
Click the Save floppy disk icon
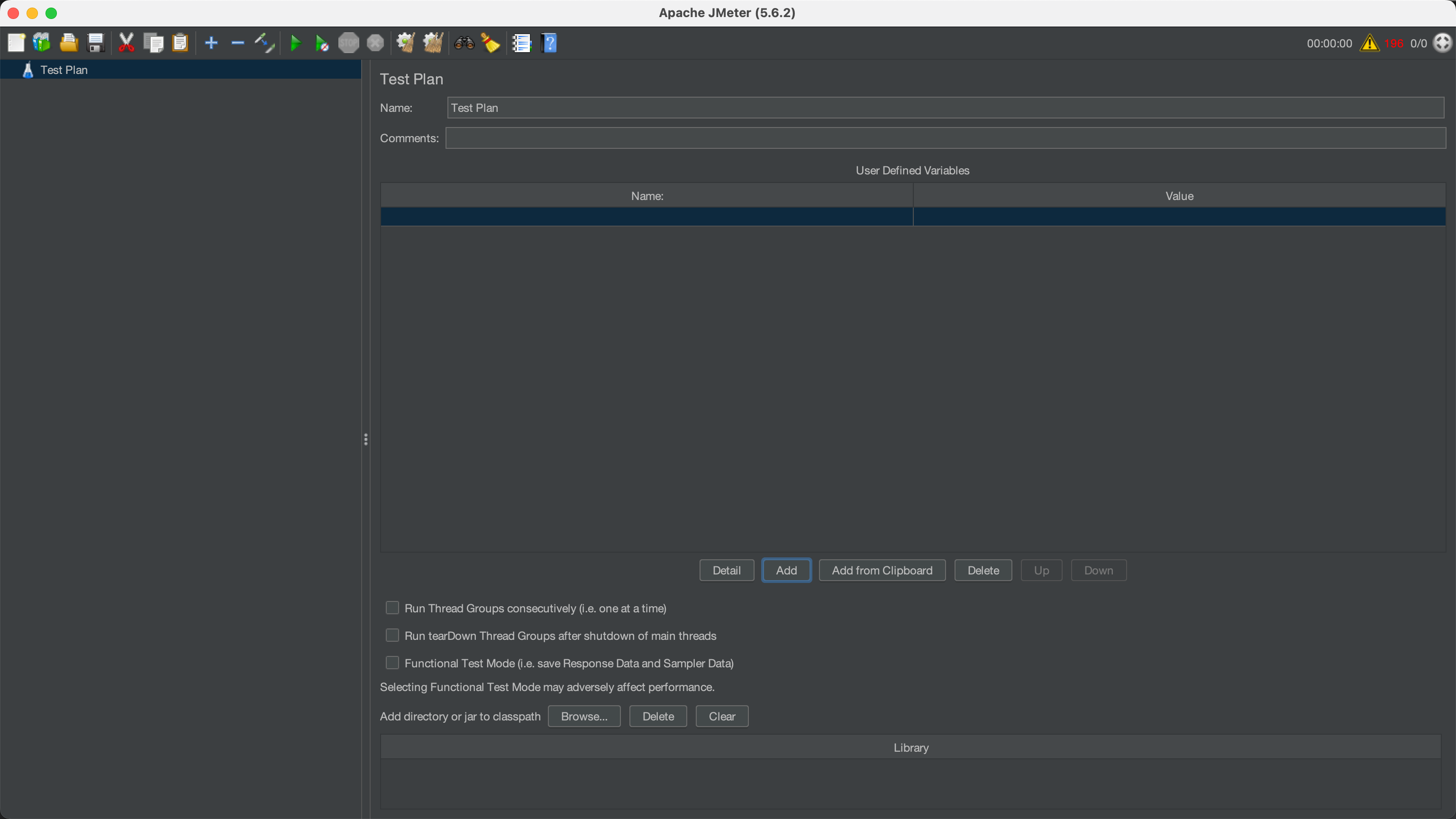[96, 43]
